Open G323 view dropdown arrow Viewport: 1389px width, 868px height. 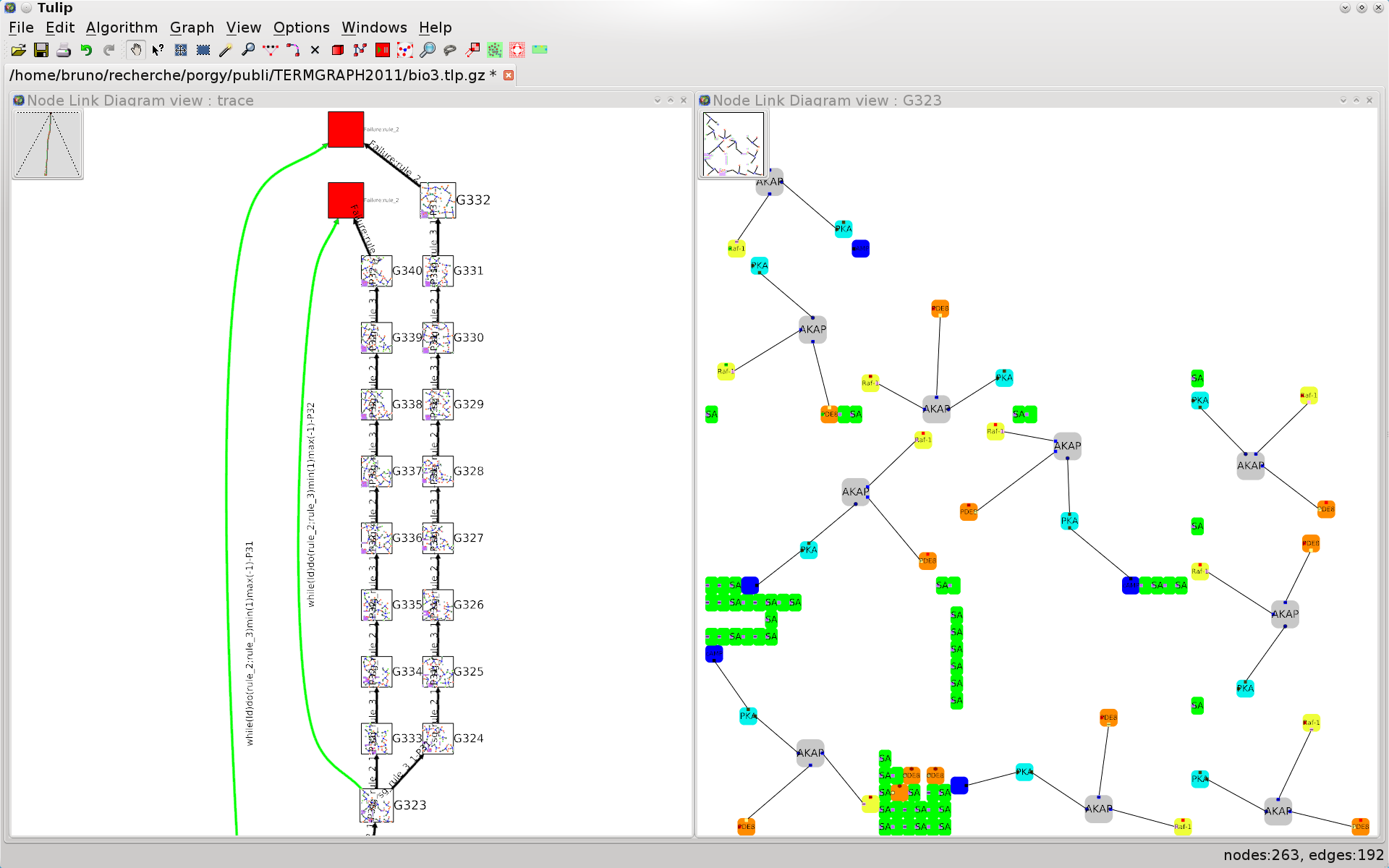pyautogui.click(x=1343, y=101)
